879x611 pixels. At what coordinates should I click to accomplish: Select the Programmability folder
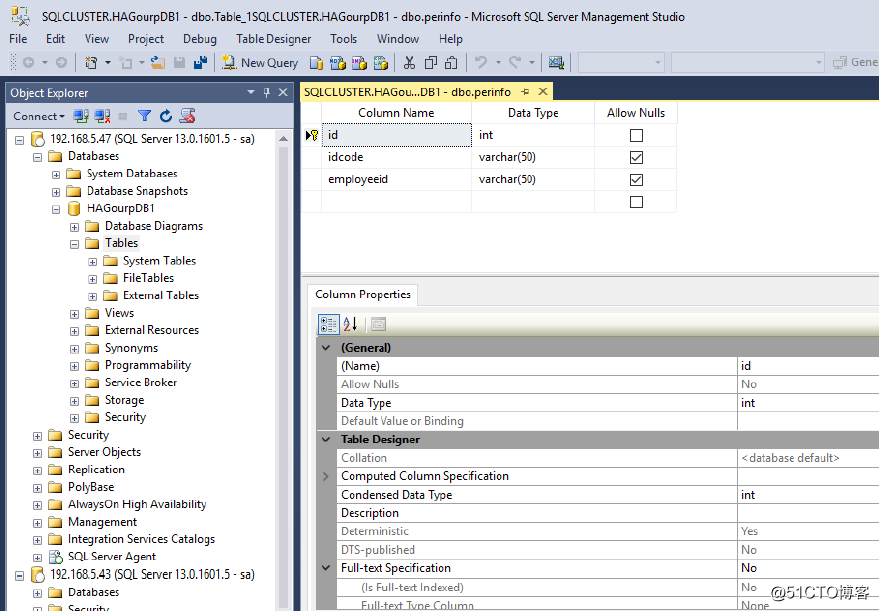coord(148,365)
